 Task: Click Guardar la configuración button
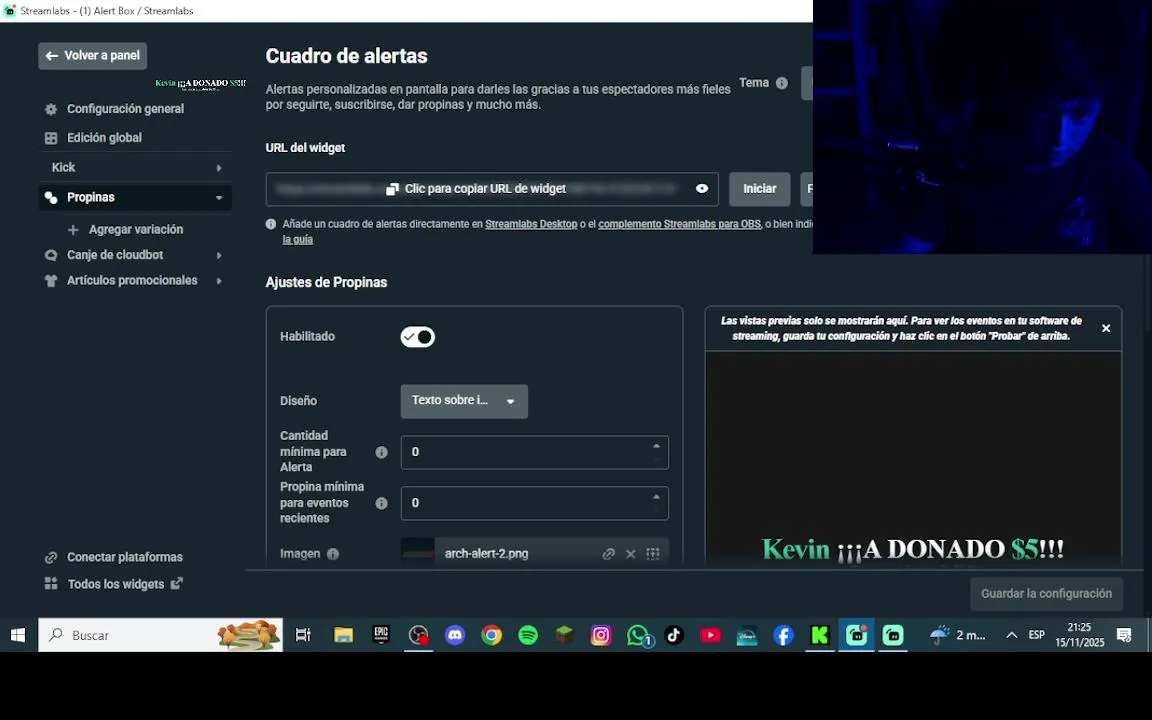click(1046, 594)
